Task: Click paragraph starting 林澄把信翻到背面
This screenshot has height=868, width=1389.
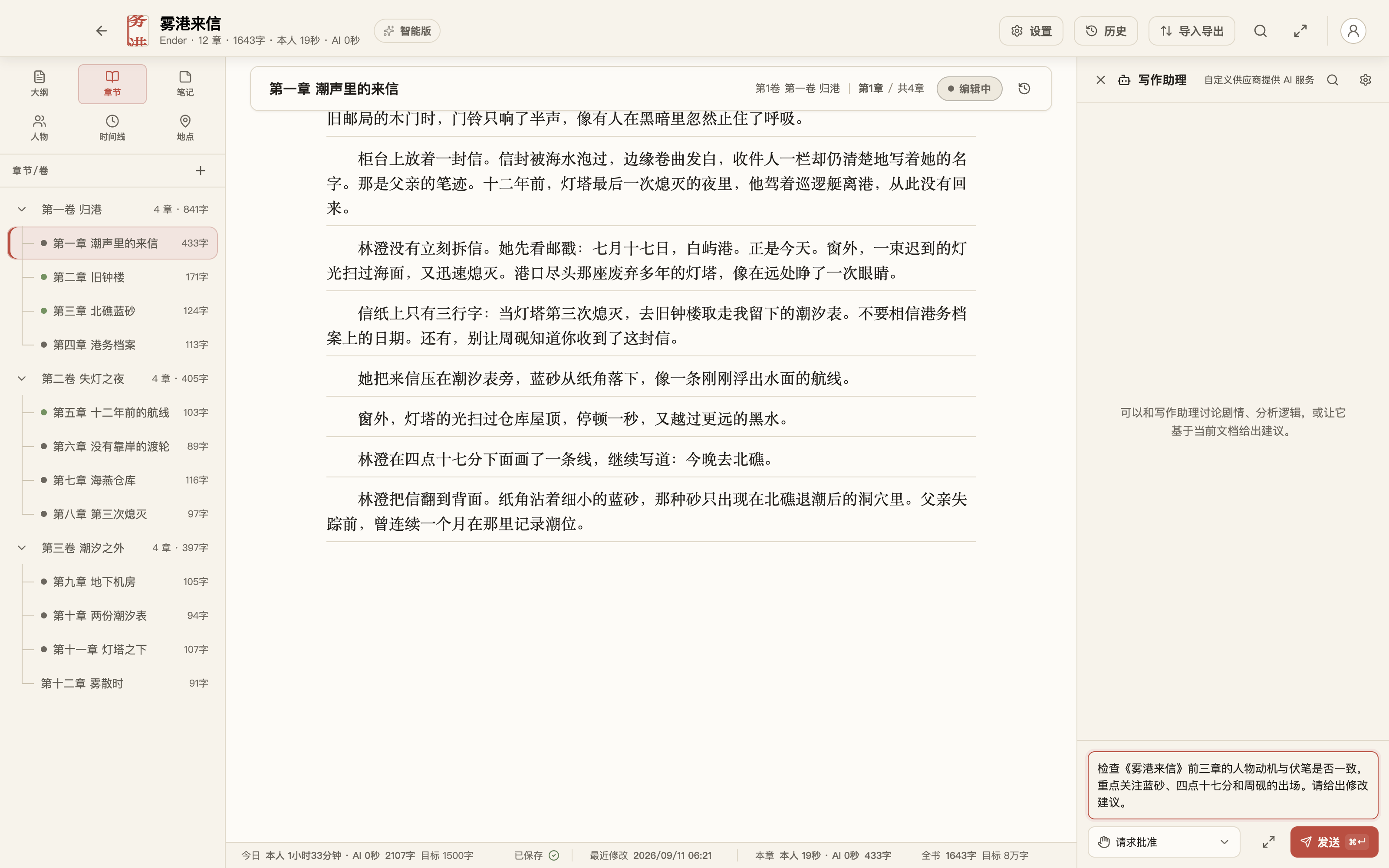Action: click(x=651, y=512)
